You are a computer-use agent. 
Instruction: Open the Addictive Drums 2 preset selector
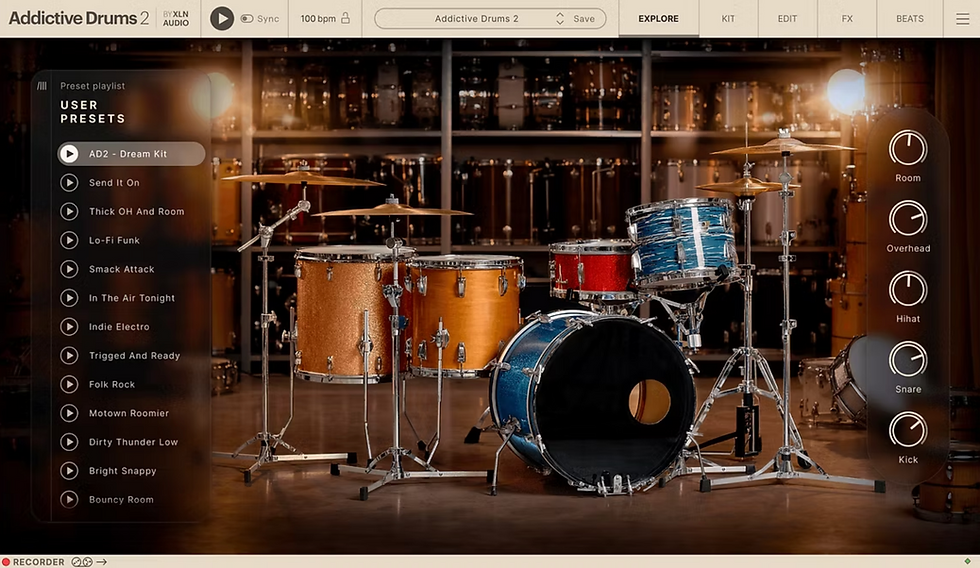tap(476, 19)
